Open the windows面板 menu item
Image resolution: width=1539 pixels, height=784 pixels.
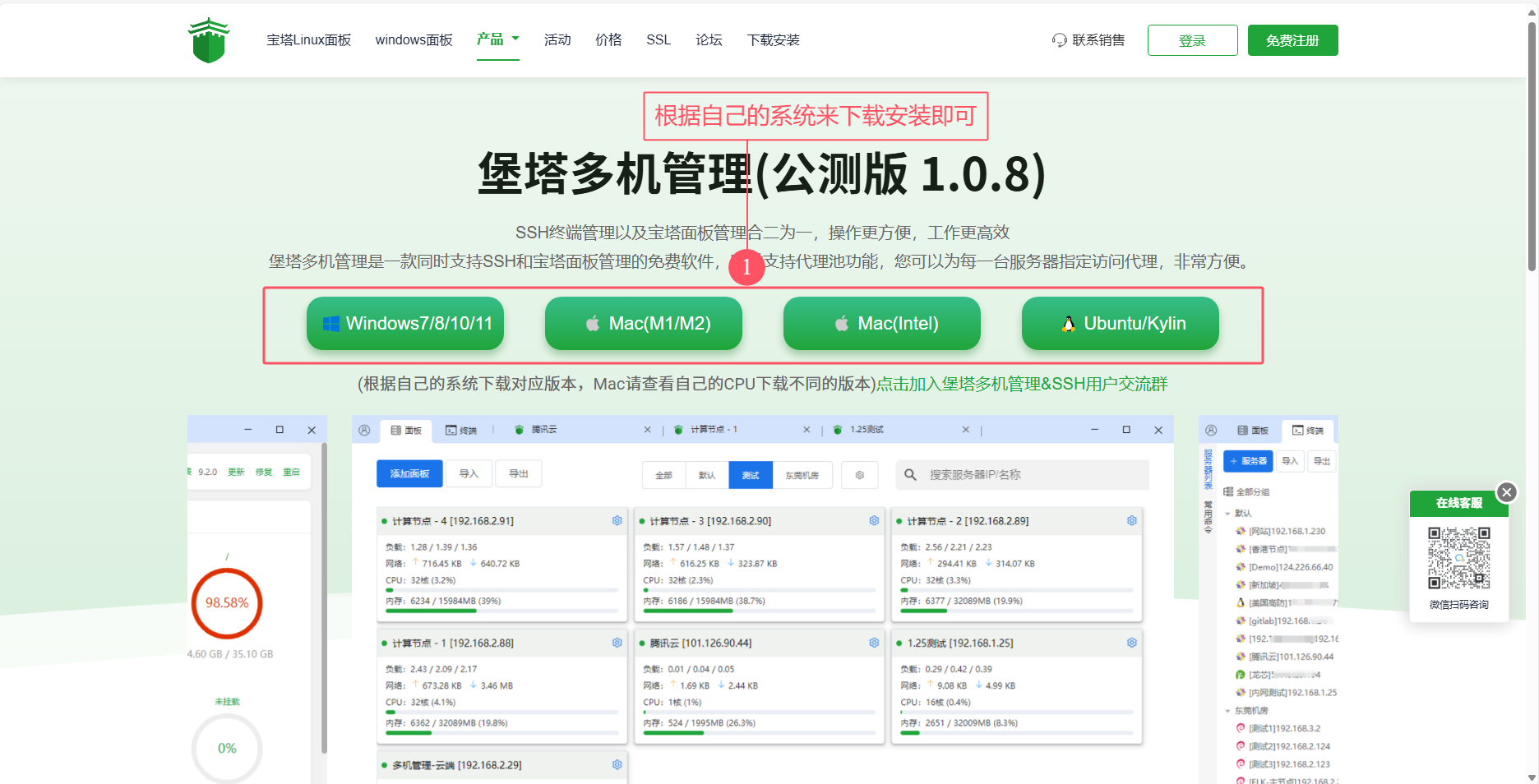(x=414, y=40)
